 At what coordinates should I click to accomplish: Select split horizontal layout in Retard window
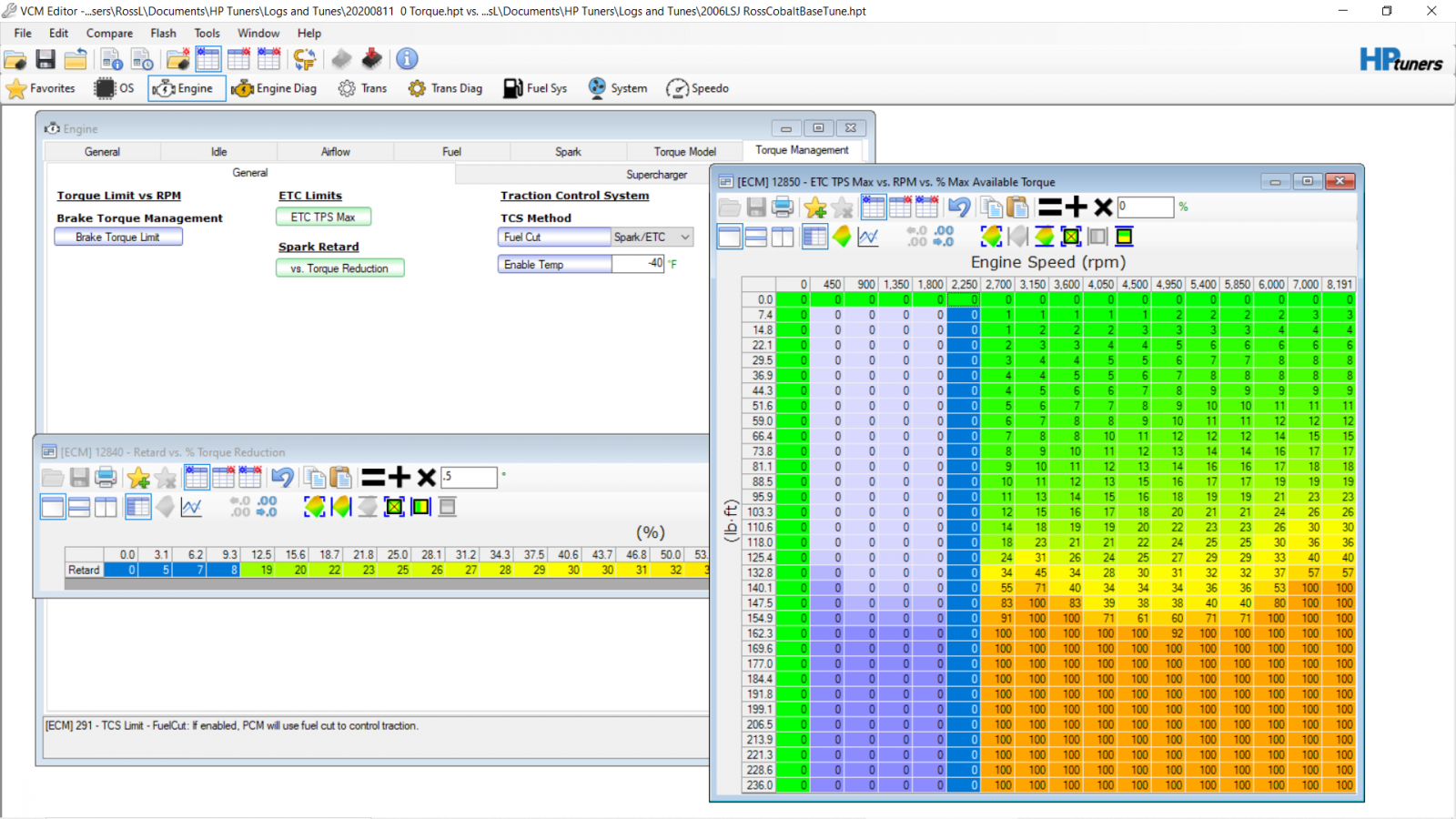tap(79, 507)
